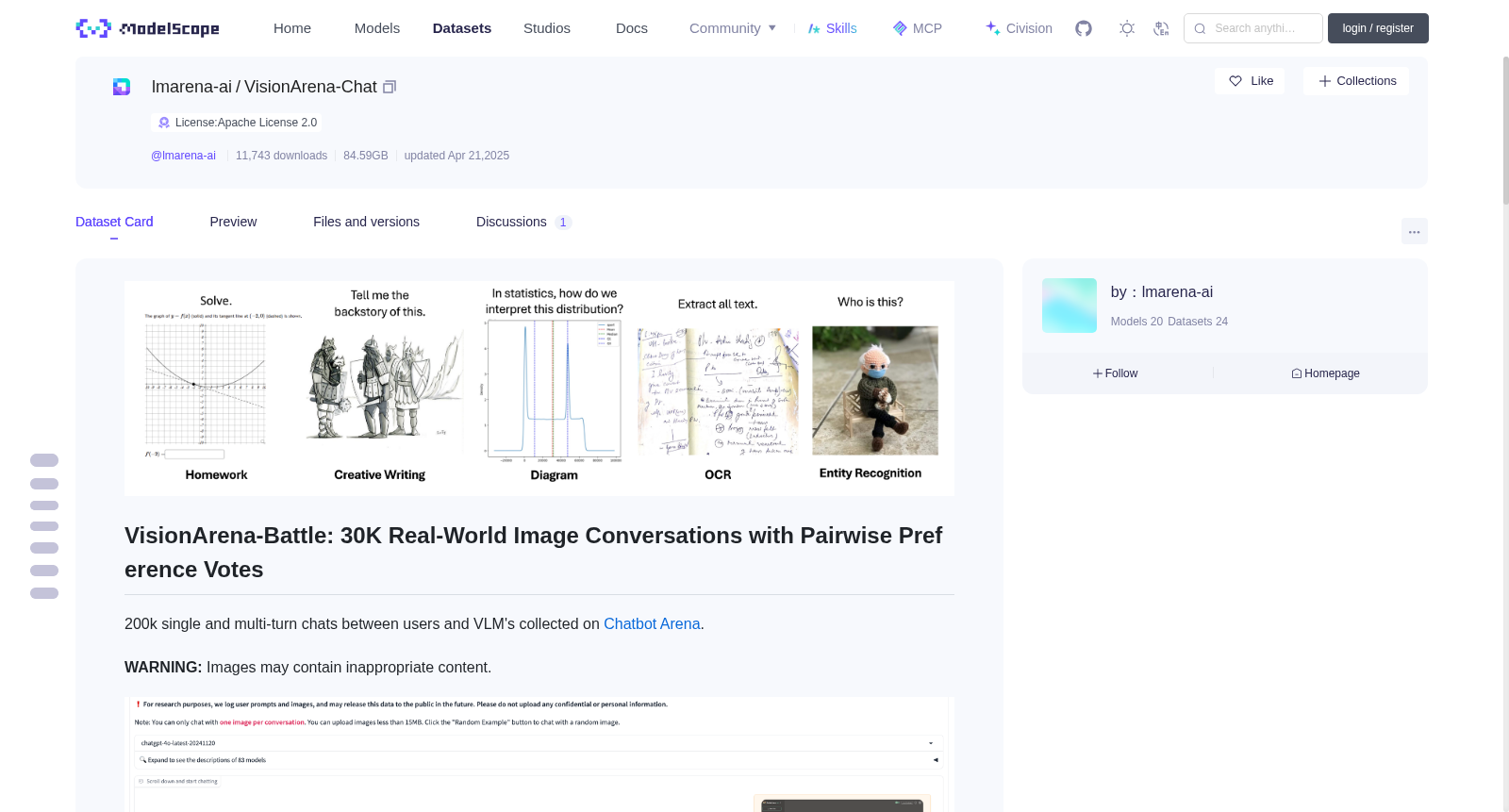This screenshot has height=812, width=1509.
Task: Jump to last section via bottom outline marker
Action: coord(44,593)
